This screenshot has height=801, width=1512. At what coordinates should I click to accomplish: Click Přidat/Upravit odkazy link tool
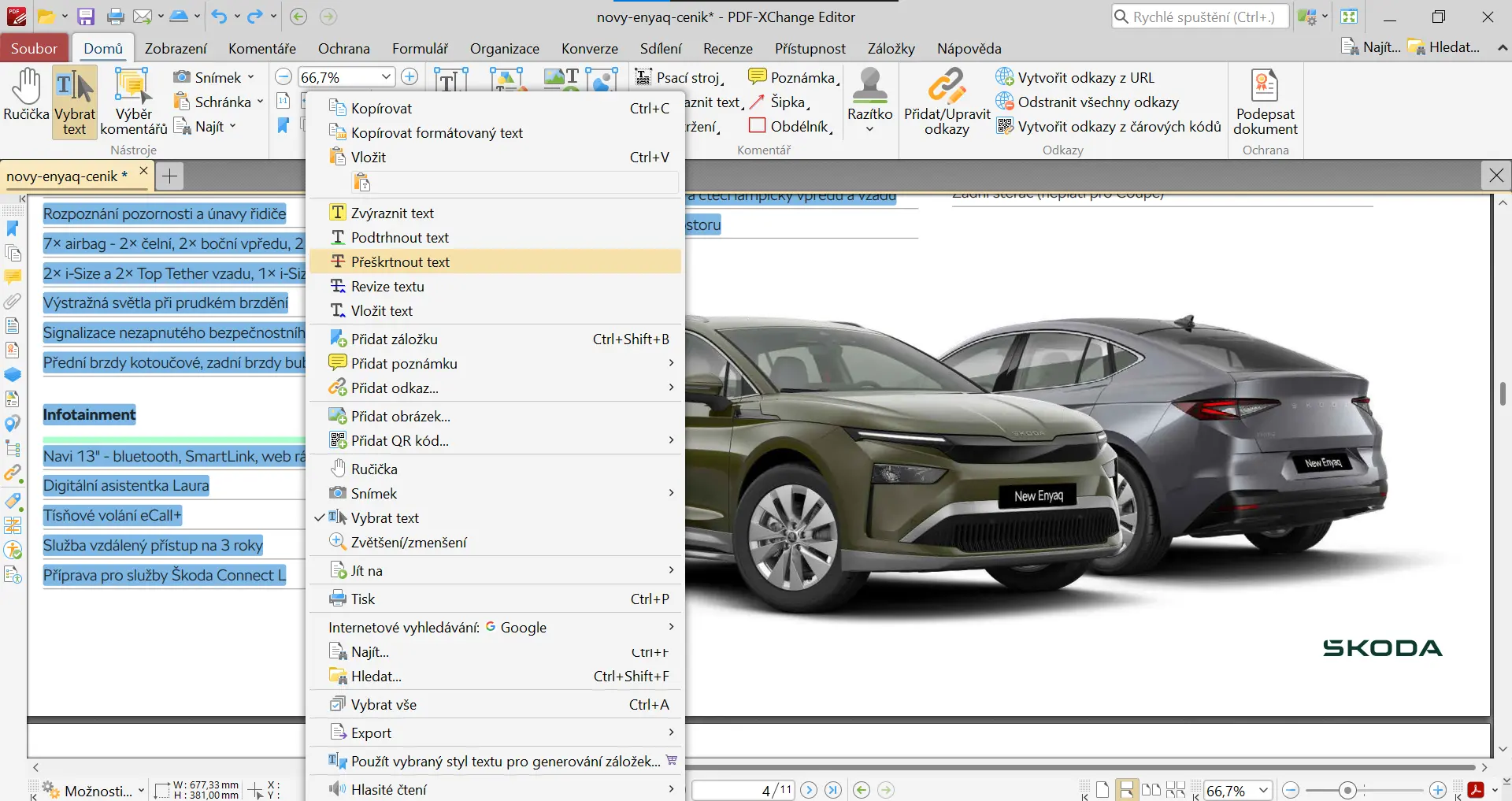pos(947,102)
